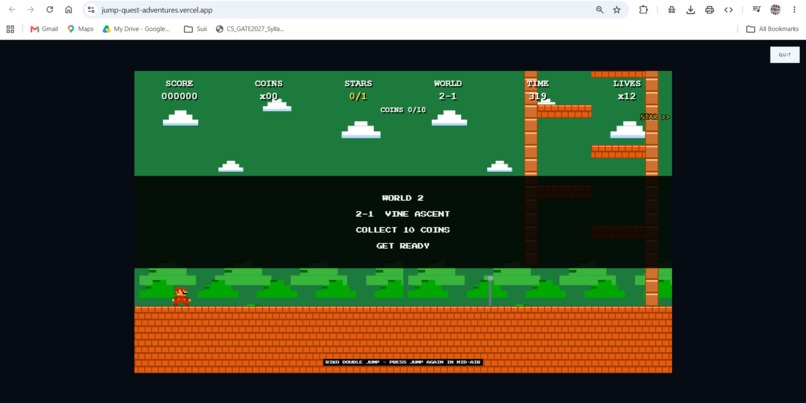Open the Maps bookmark
This screenshot has height=403, width=806.
80,29
